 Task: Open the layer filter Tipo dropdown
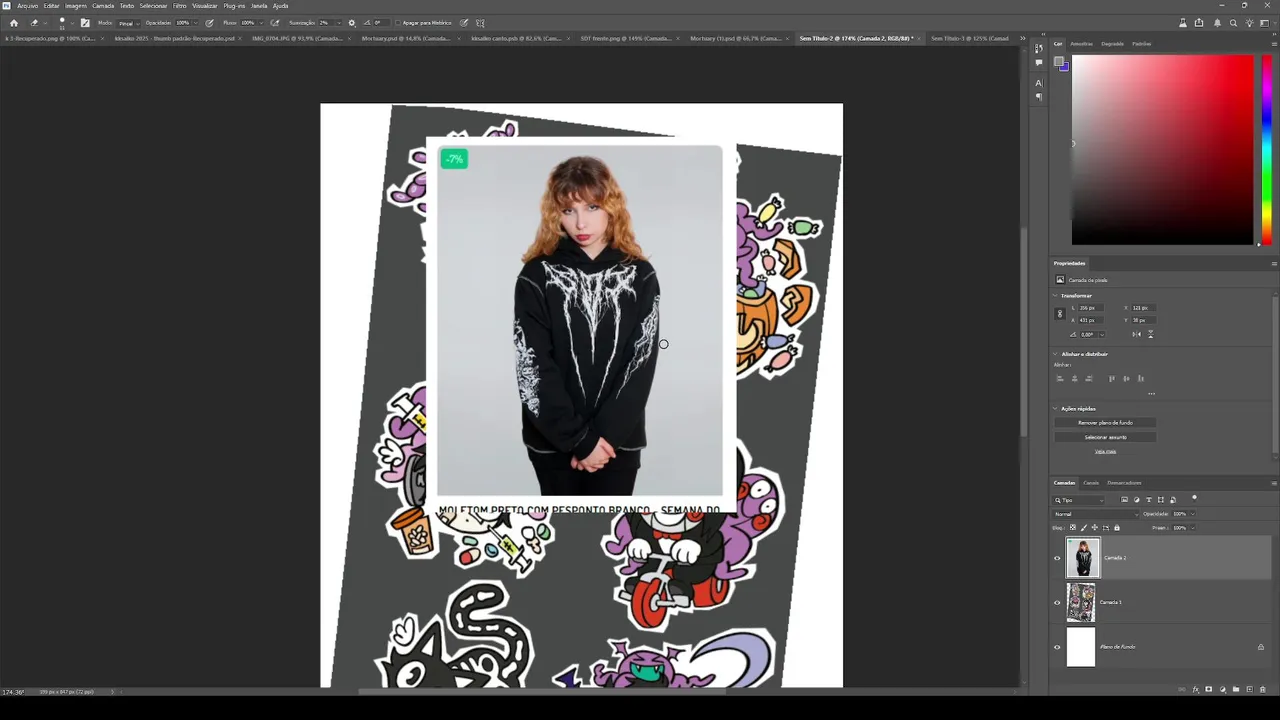(1078, 500)
